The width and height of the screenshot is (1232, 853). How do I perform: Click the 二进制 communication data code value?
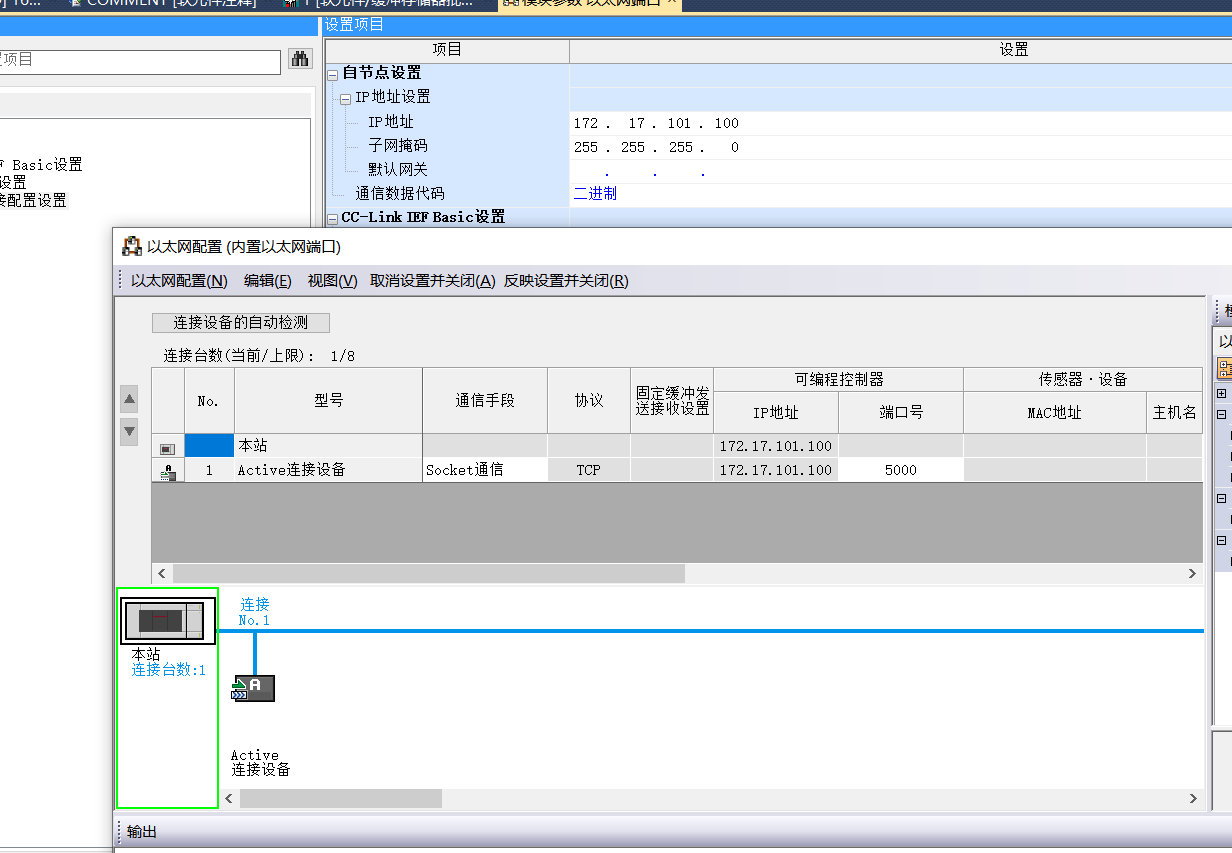pos(595,194)
